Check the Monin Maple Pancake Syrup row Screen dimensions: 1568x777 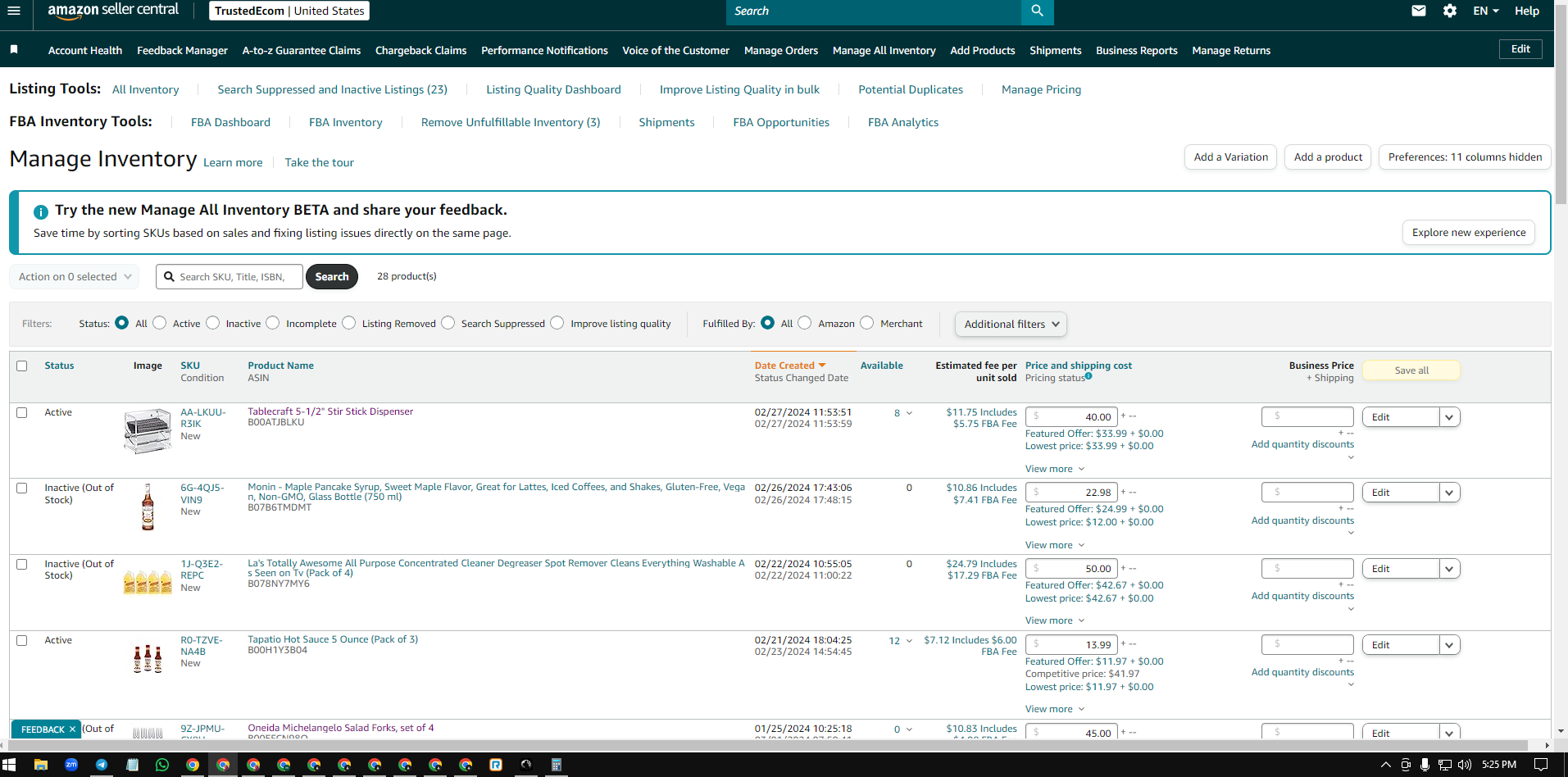click(22, 488)
